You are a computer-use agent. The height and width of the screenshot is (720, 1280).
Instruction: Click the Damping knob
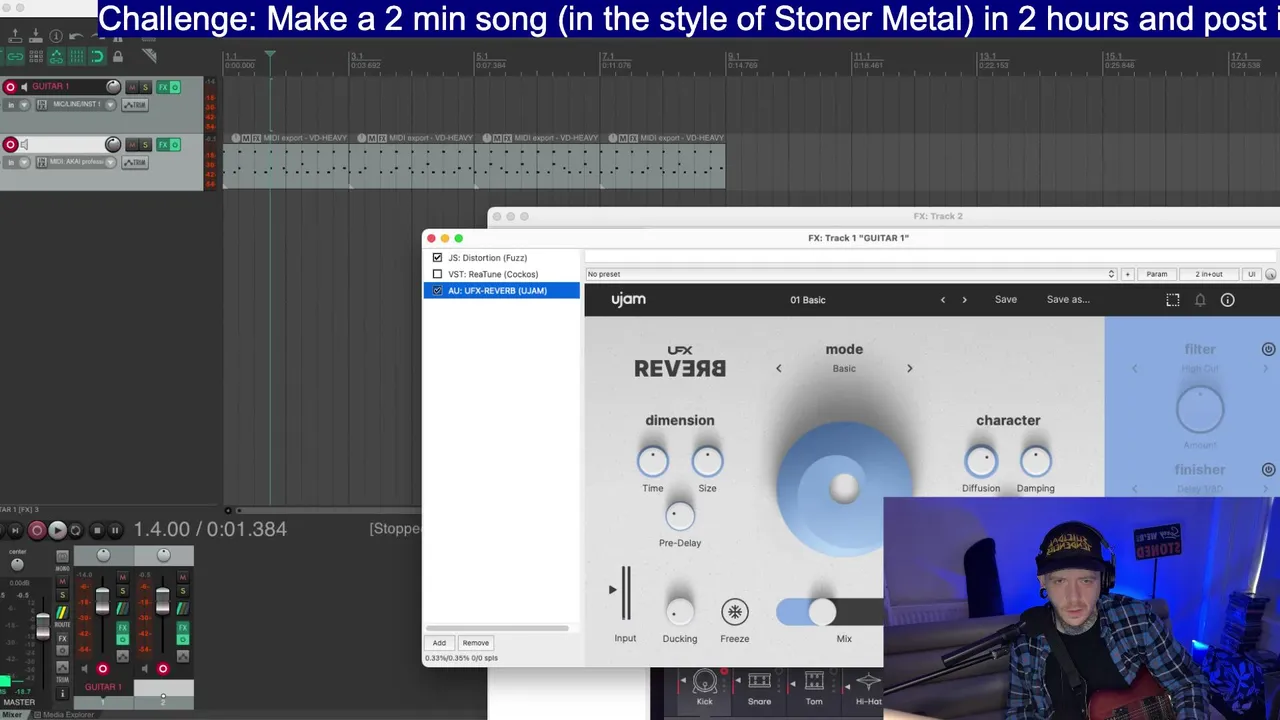point(1036,461)
